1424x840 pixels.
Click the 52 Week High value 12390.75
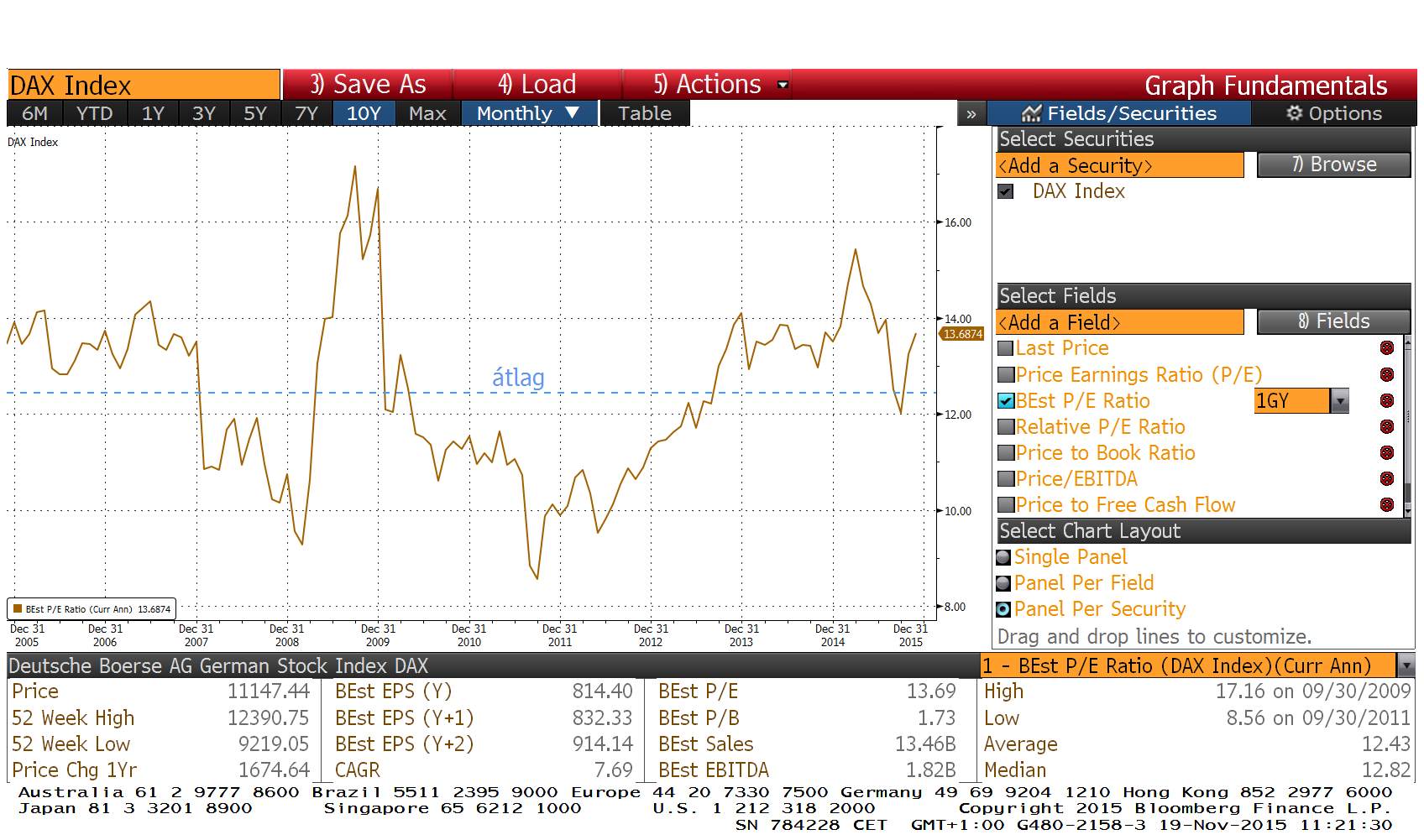pos(268,718)
